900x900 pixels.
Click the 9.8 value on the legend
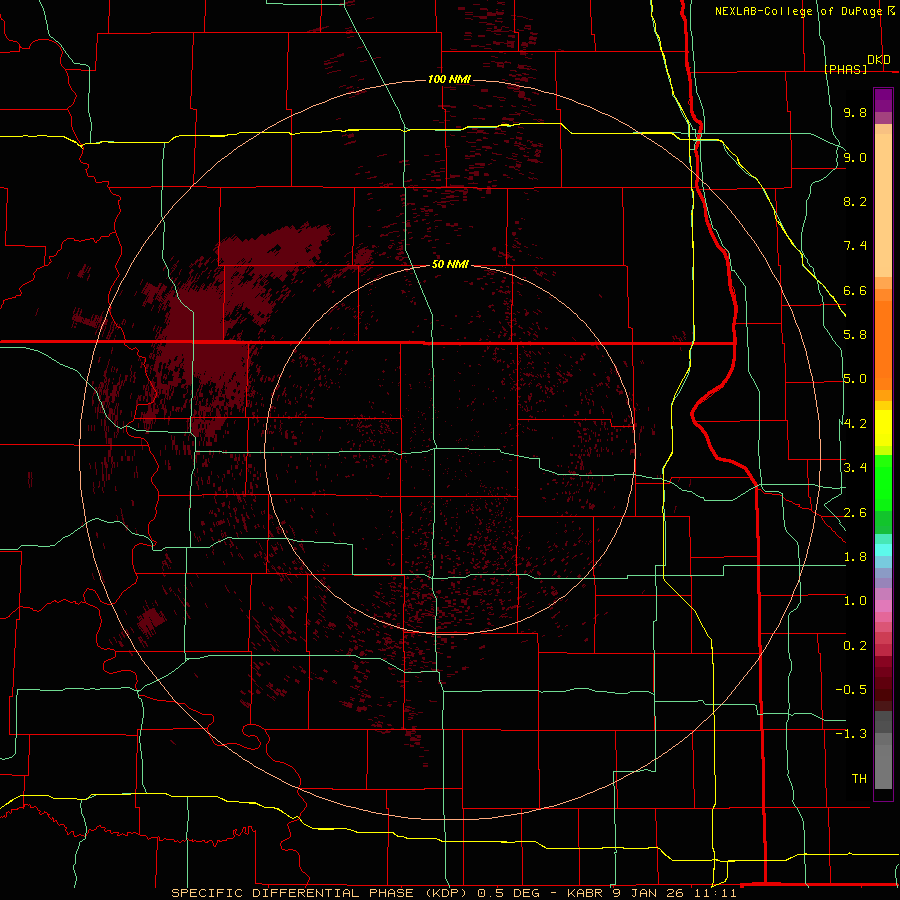(855, 112)
